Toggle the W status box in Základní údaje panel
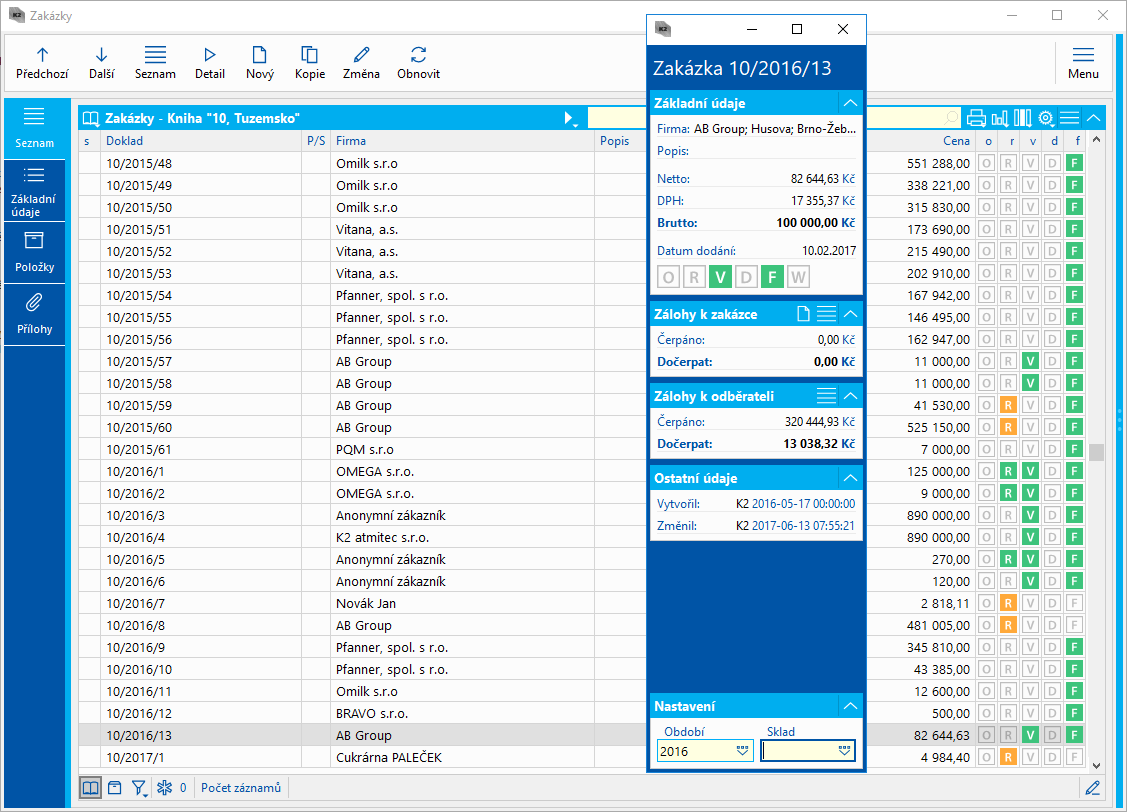 click(x=797, y=277)
